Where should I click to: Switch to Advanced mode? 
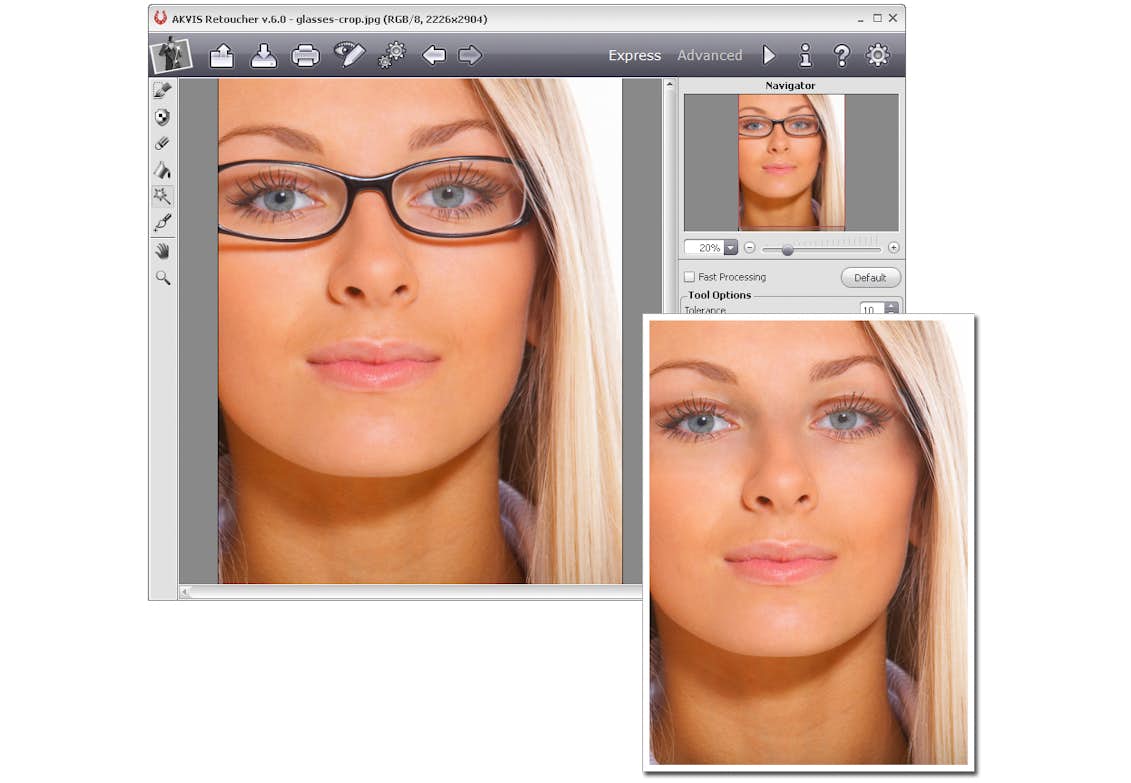pyautogui.click(x=709, y=56)
